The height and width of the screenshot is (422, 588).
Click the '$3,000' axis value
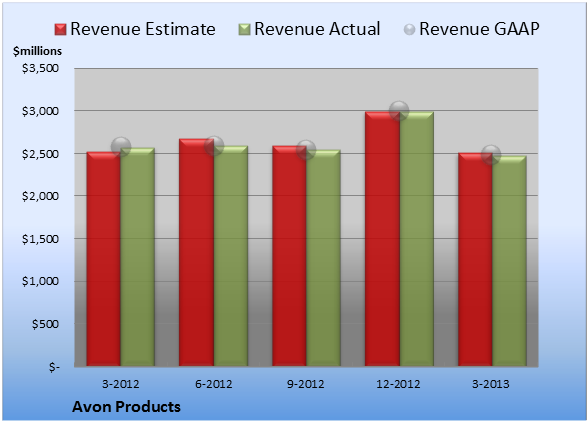coord(40,111)
